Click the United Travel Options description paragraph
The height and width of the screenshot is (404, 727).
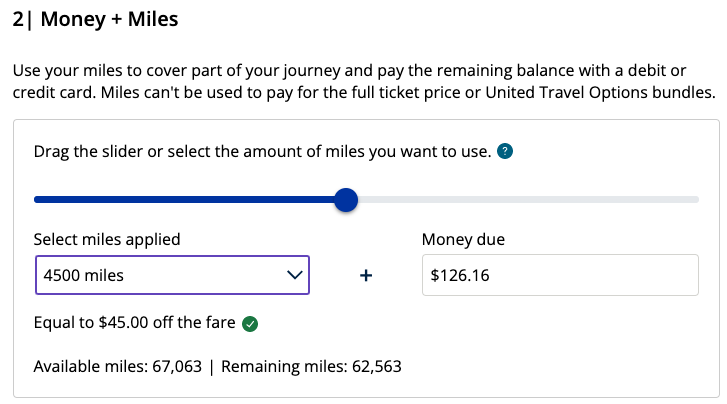point(363,82)
